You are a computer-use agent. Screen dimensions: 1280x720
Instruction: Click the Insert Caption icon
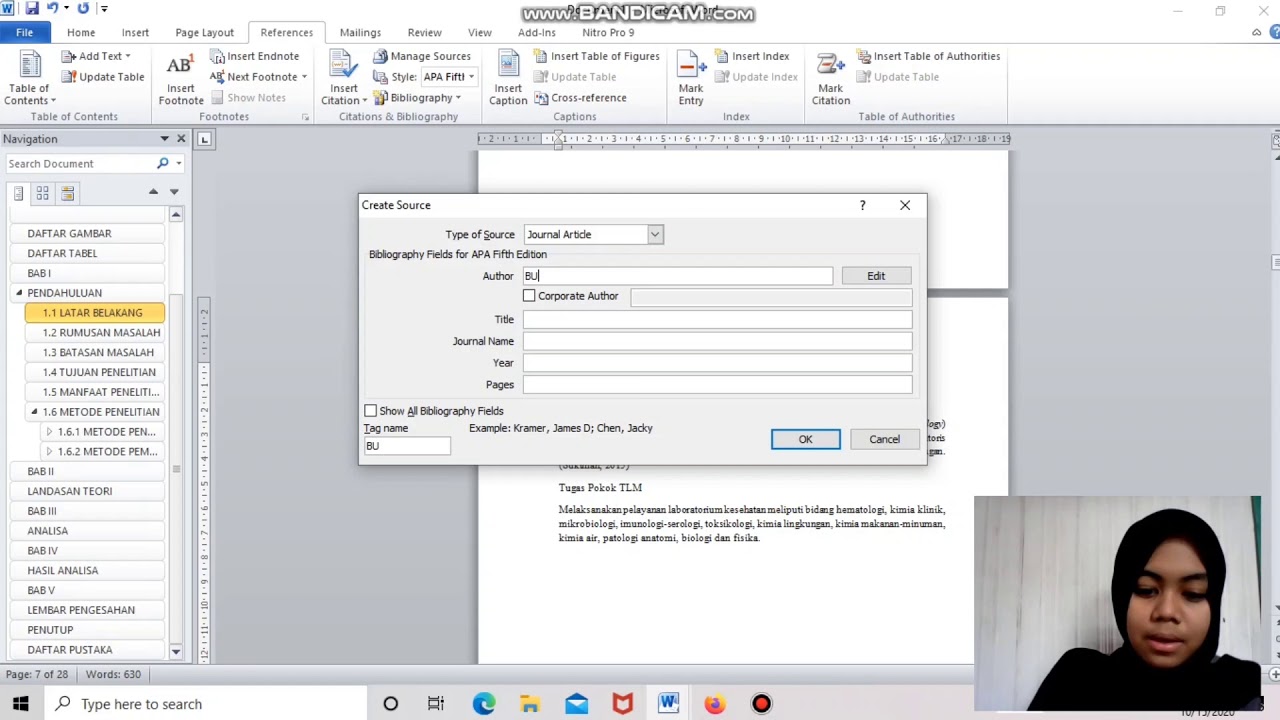tap(508, 78)
